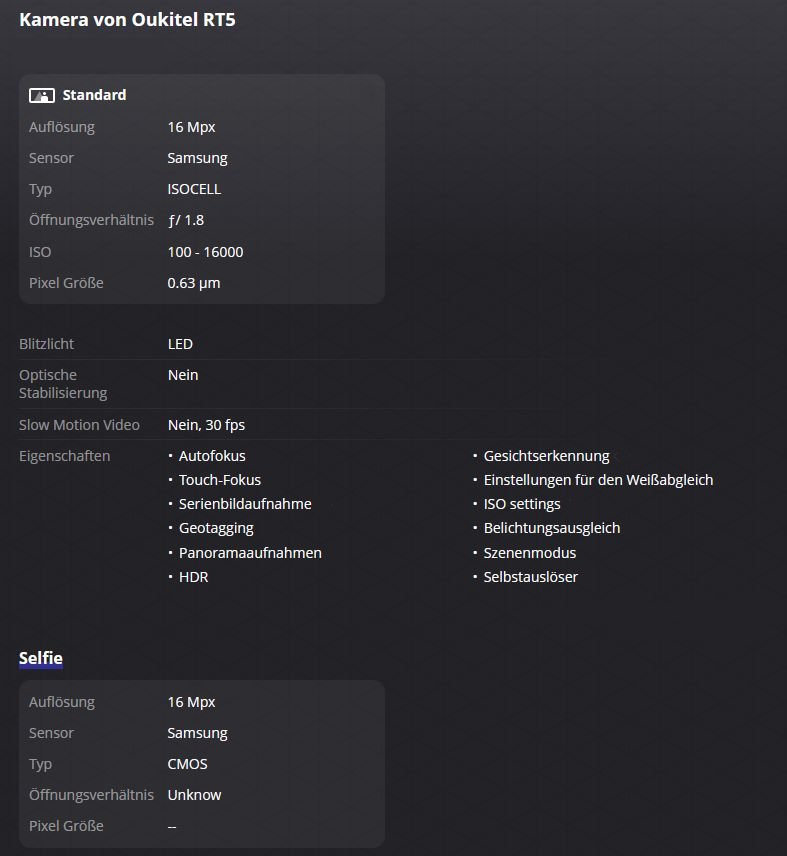787x856 pixels.
Task: Click the 'Touch-Fokus' feature item
Action: [220, 480]
